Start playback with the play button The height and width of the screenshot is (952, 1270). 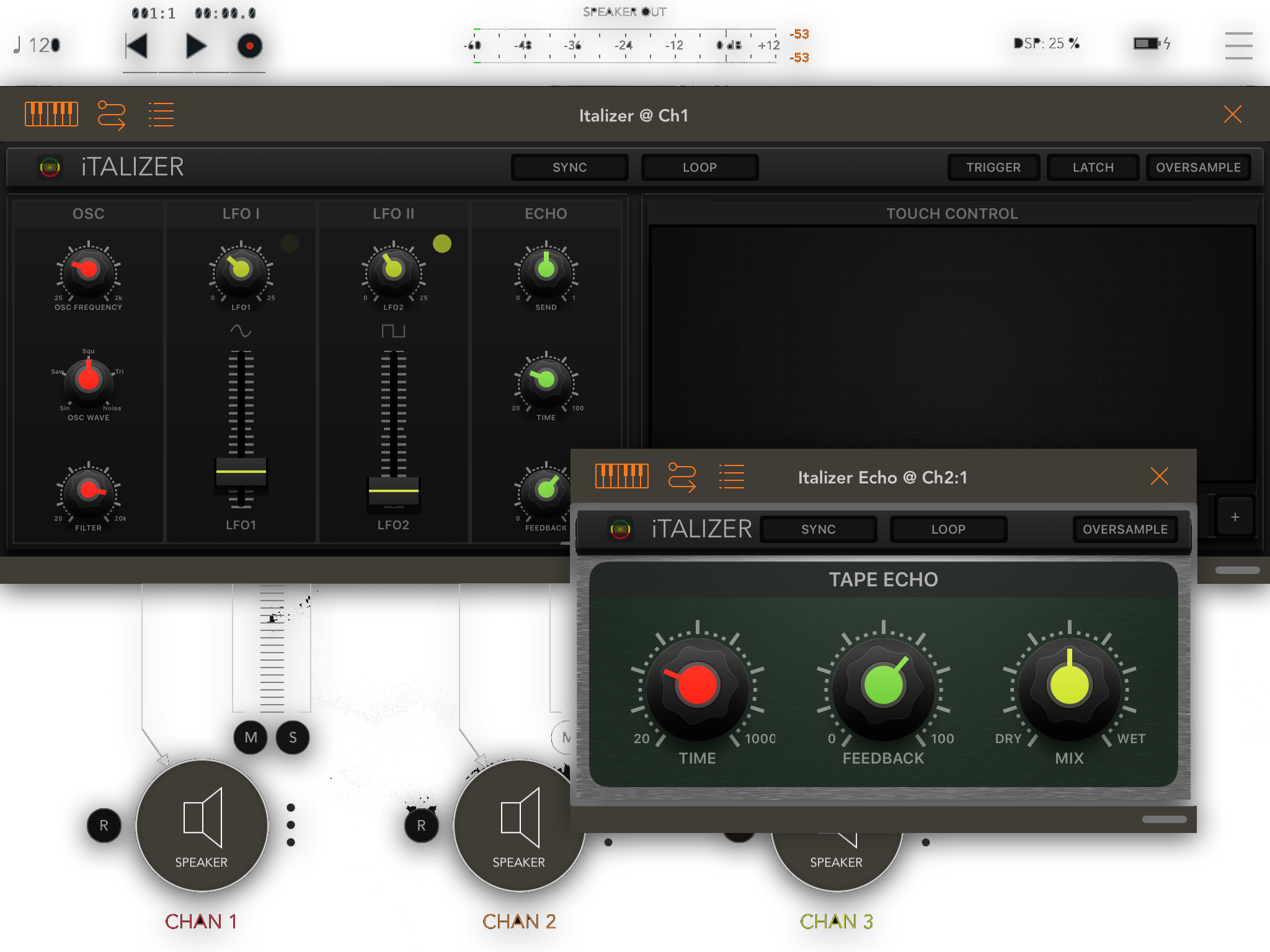pos(195,46)
